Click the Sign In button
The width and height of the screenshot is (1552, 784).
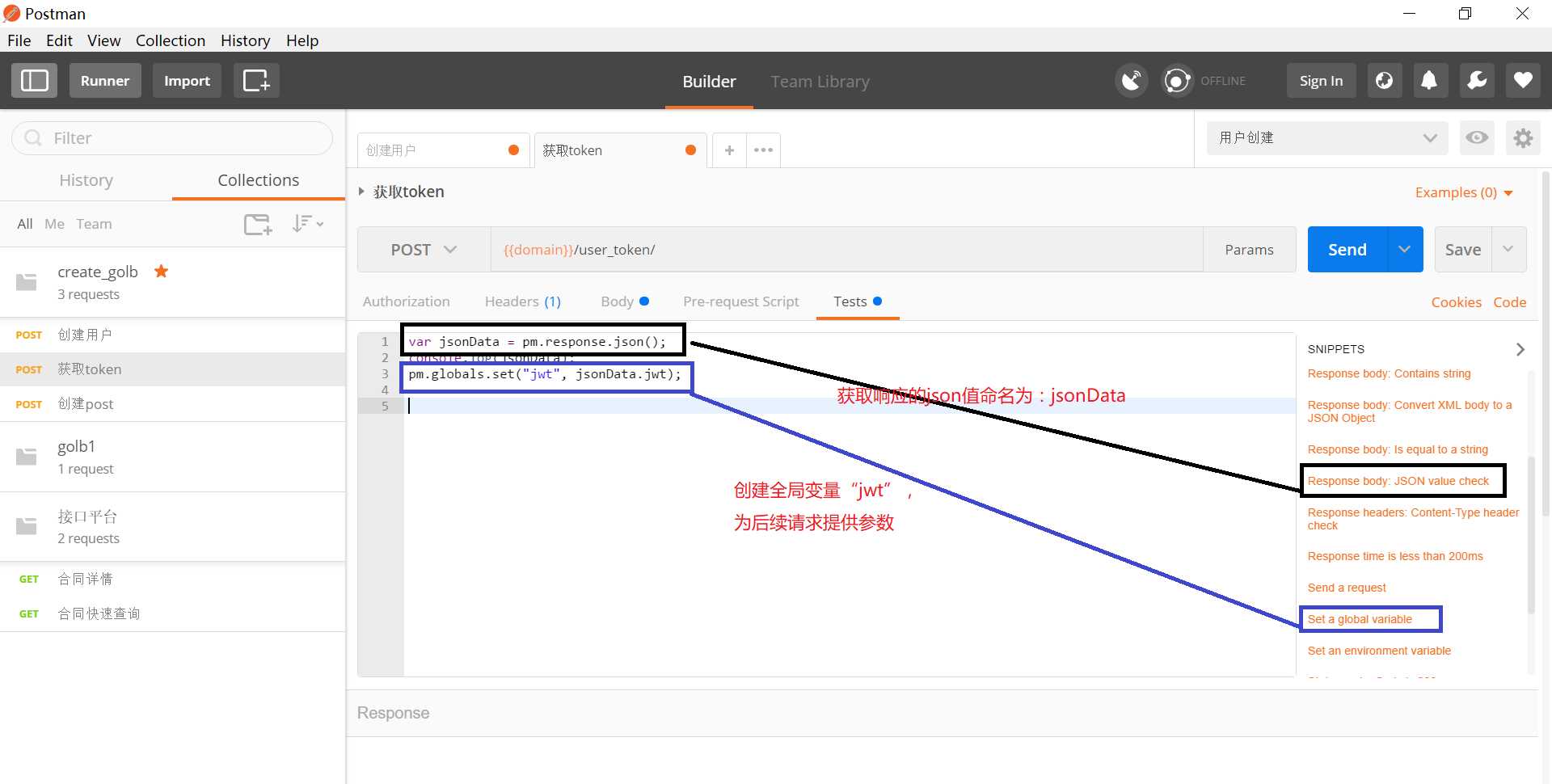(x=1321, y=81)
